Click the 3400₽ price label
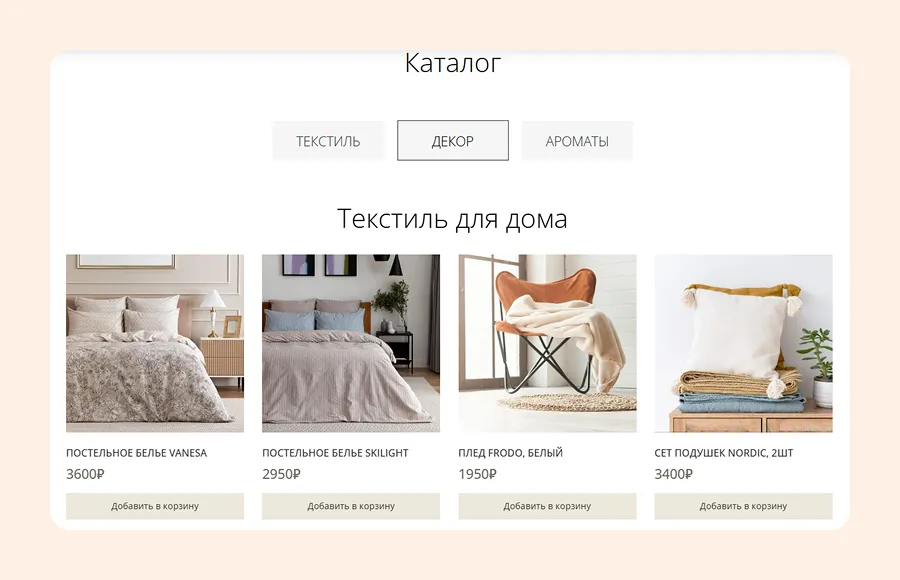900x580 pixels. (x=673, y=474)
